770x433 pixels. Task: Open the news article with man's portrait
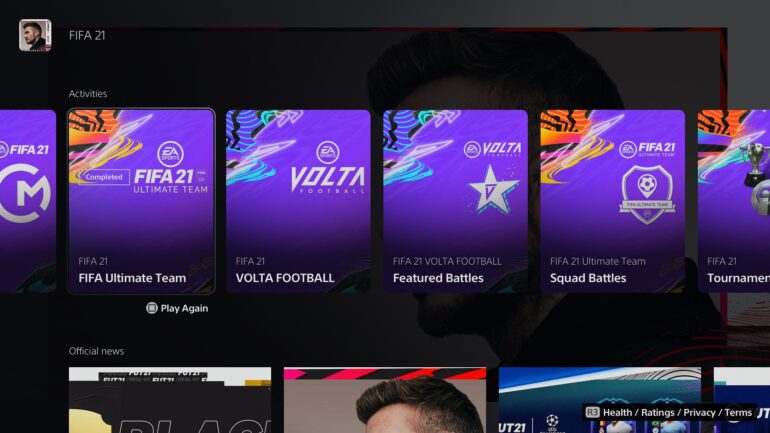(x=385, y=400)
